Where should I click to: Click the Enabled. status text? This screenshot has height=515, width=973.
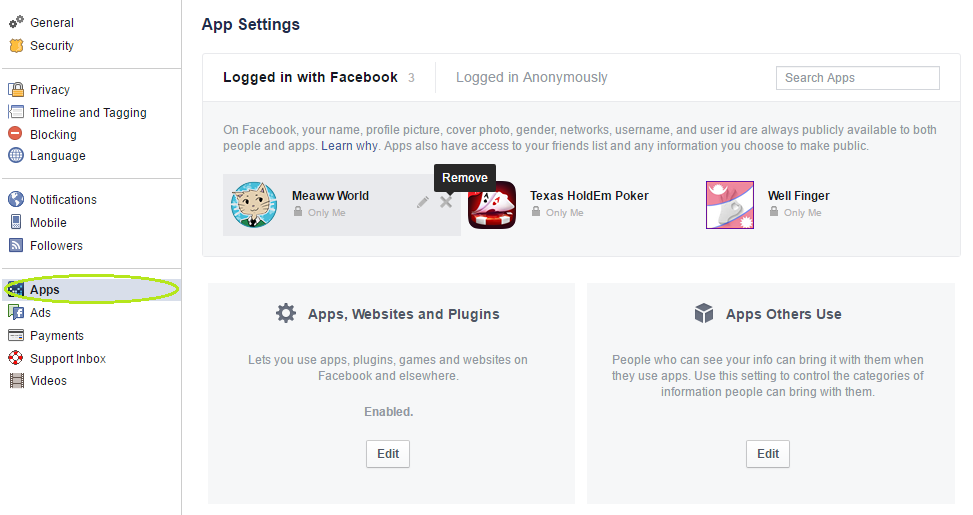point(388,411)
